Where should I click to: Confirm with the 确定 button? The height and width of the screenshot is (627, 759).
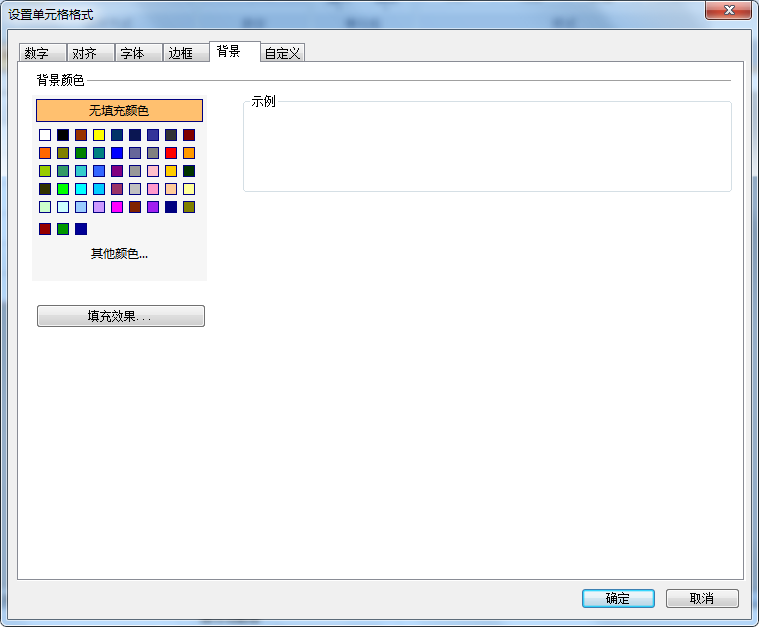pos(618,598)
